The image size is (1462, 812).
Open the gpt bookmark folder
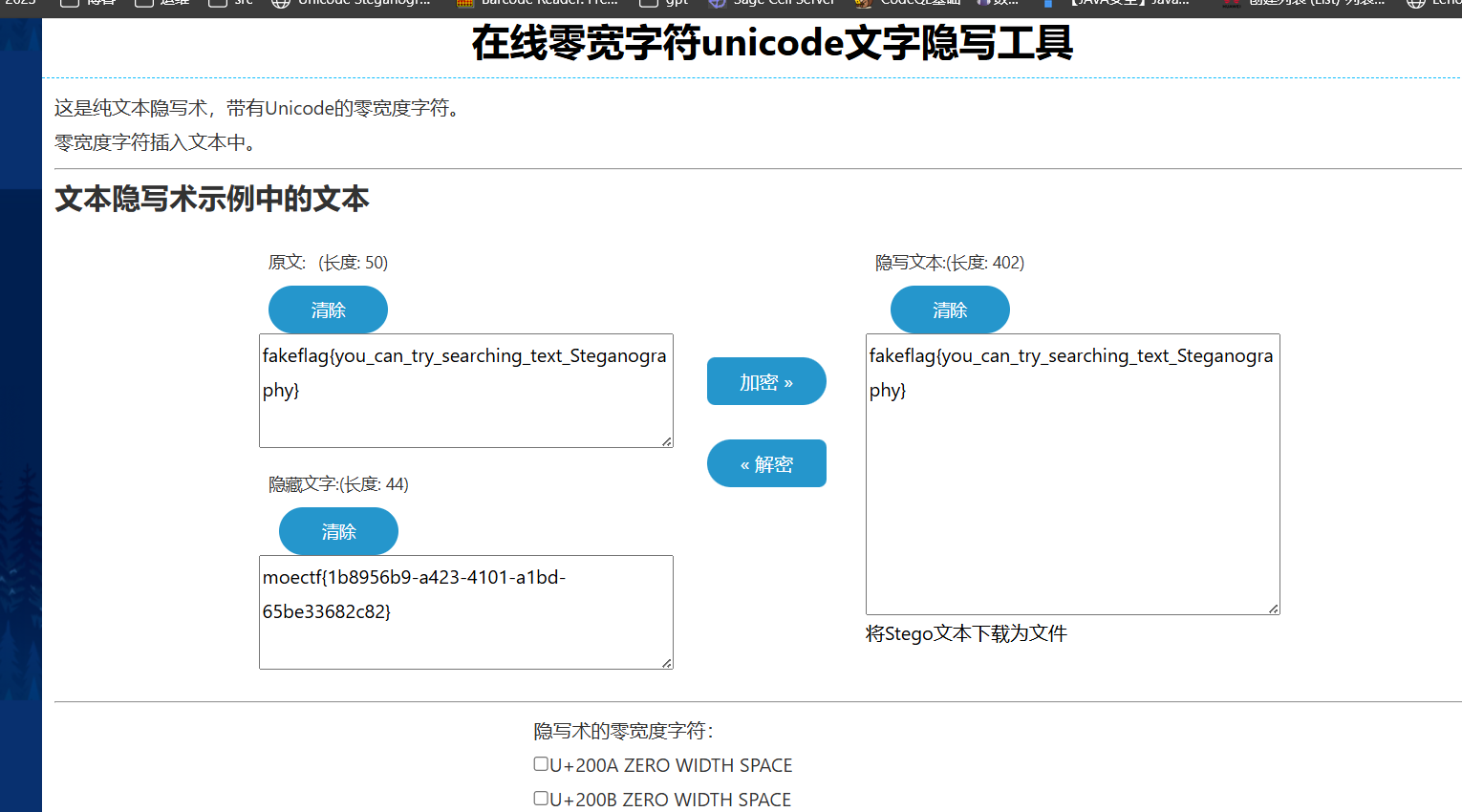667,3
